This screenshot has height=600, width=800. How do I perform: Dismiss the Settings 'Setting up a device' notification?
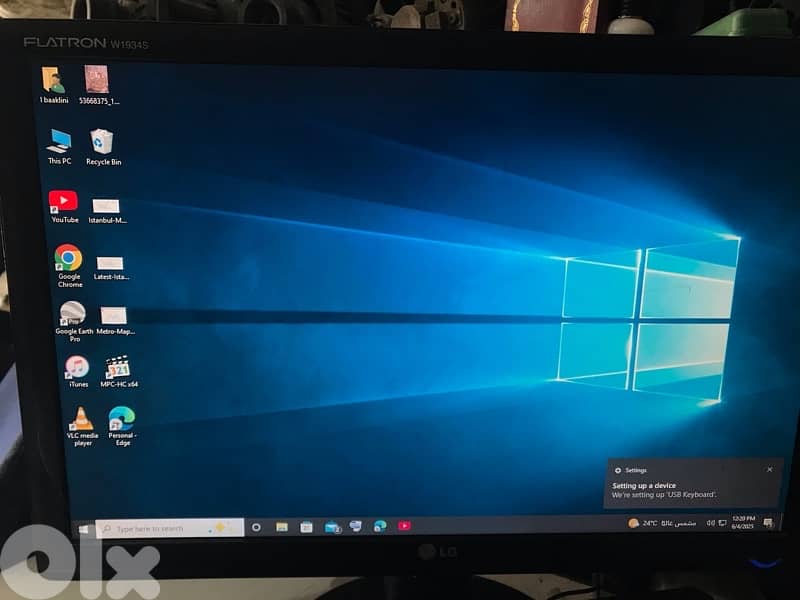[769, 469]
